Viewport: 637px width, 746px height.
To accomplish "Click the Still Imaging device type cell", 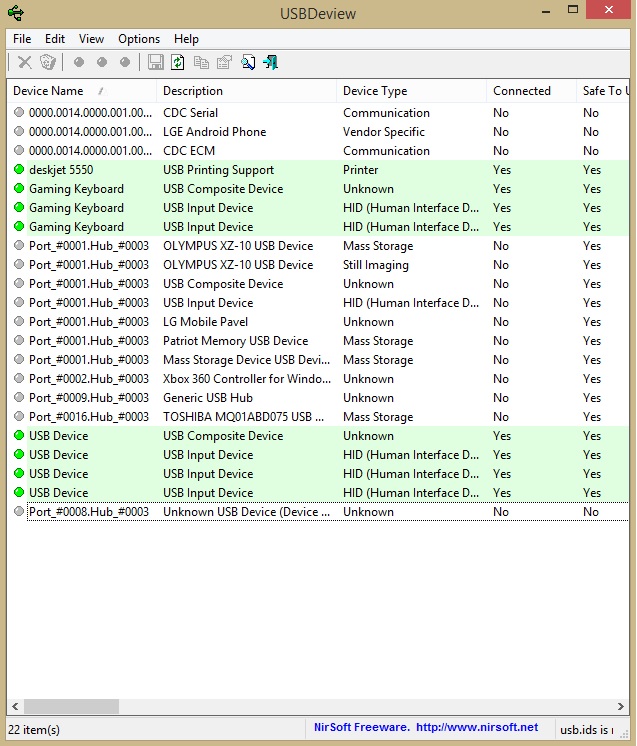I will click(376, 265).
